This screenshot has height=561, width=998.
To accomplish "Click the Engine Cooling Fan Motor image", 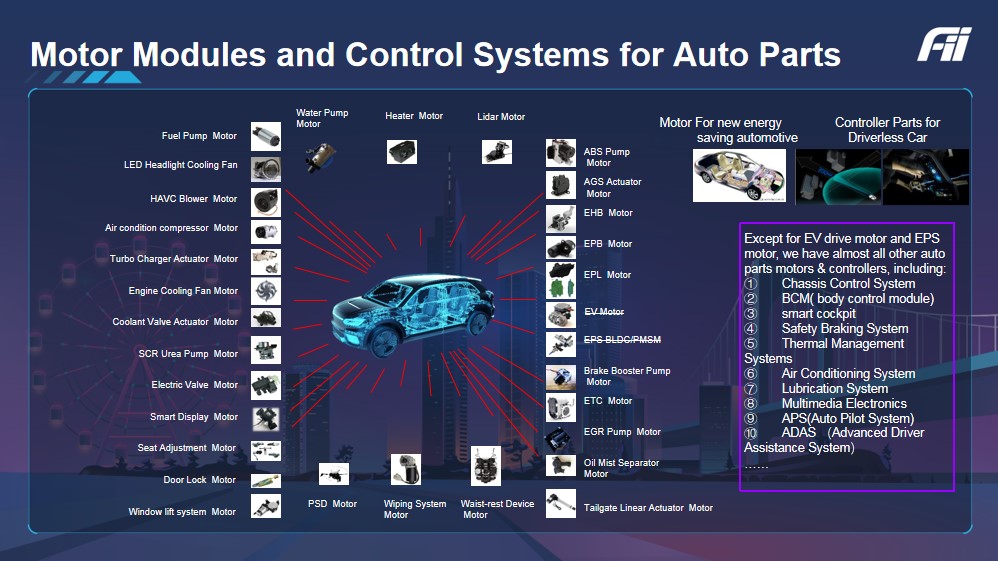I will click(x=265, y=291).
